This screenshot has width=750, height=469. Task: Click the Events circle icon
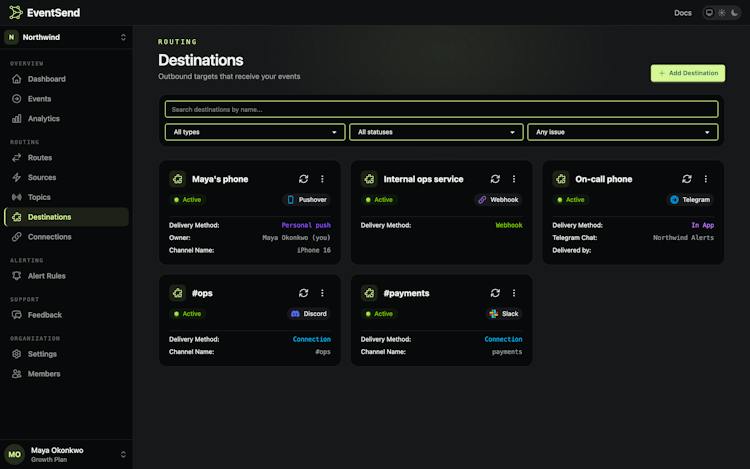[17, 99]
